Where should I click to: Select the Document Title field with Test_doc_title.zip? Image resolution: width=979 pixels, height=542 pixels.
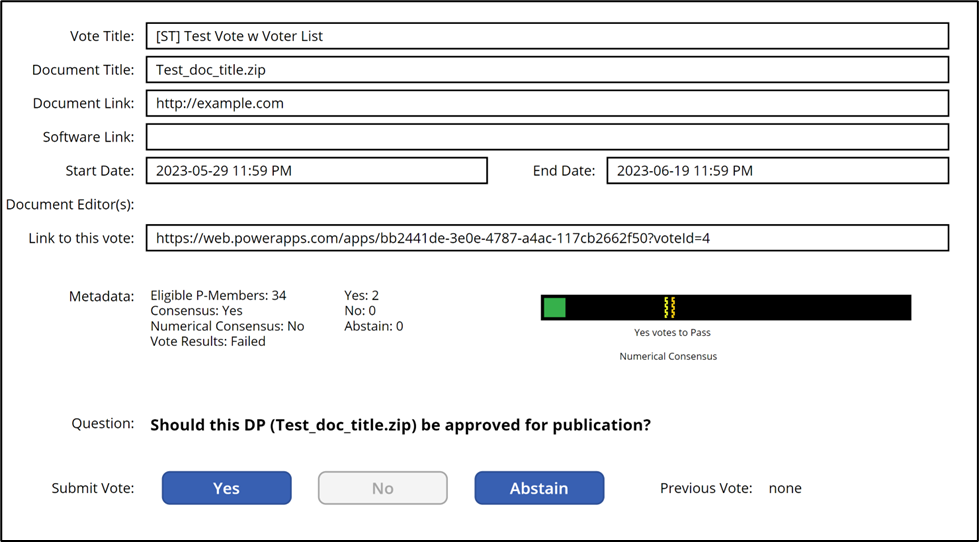[546, 70]
